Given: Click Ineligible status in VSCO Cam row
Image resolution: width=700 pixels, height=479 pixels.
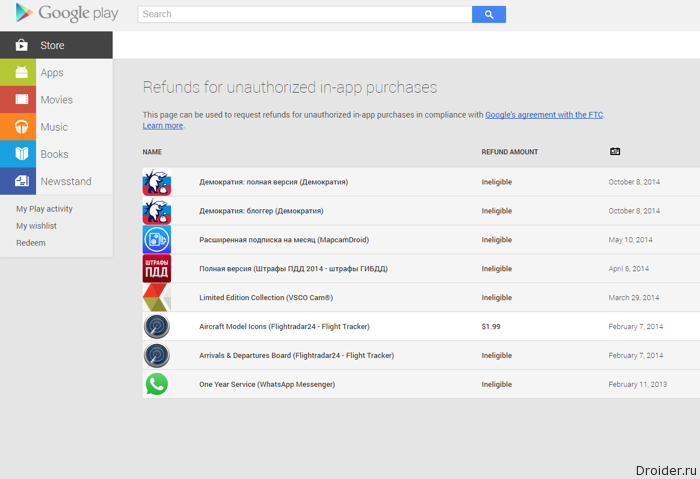Looking at the screenshot, I should (496, 297).
